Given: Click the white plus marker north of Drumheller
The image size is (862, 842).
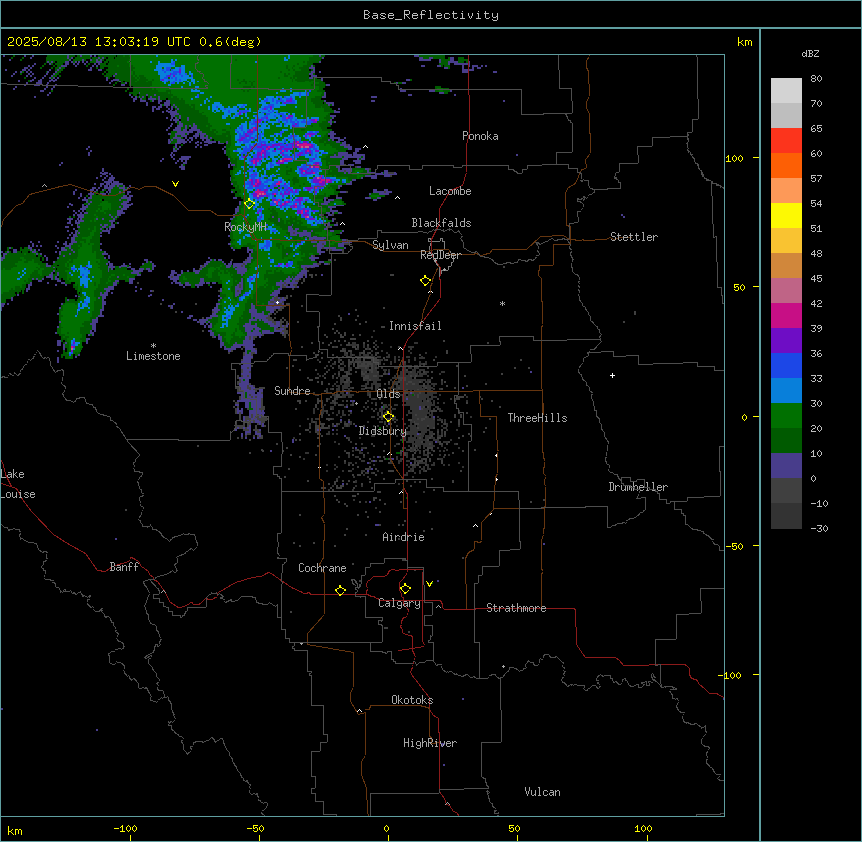Looking at the screenshot, I should pyautogui.click(x=612, y=375).
